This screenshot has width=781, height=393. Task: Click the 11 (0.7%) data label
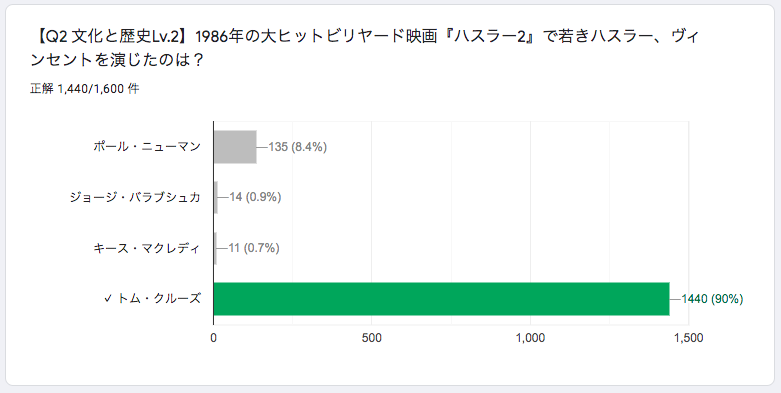(254, 248)
